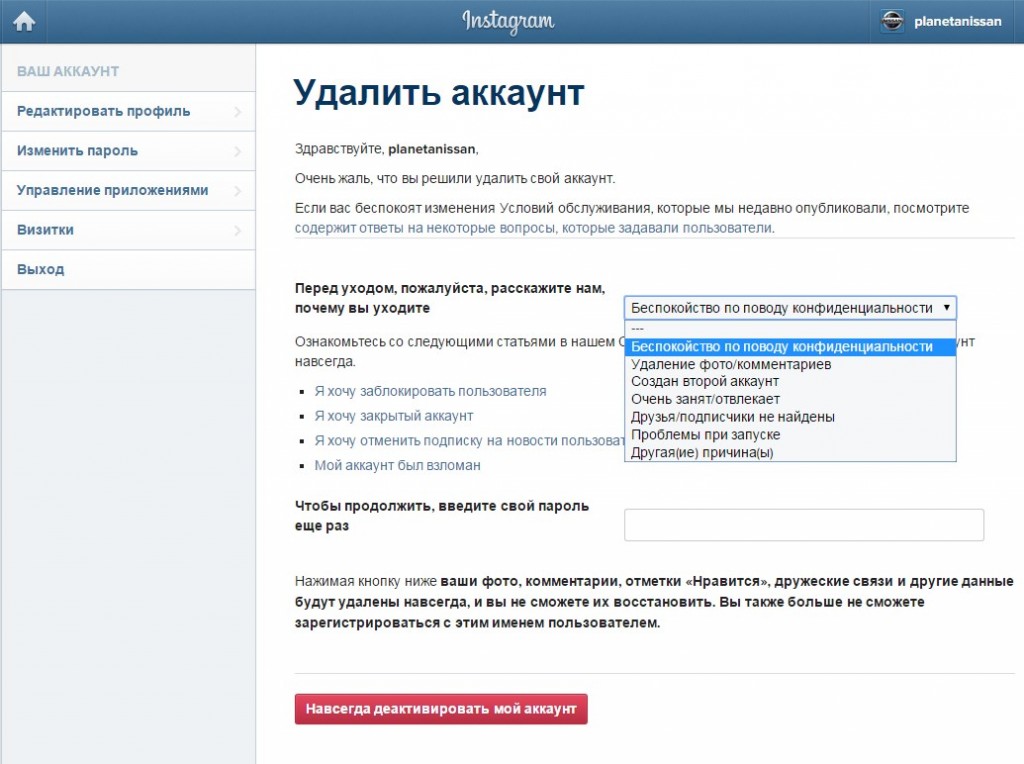1024x764 pixels.
Task: Click the chevron beside Редактировать профиль
Action: point(238,112)
